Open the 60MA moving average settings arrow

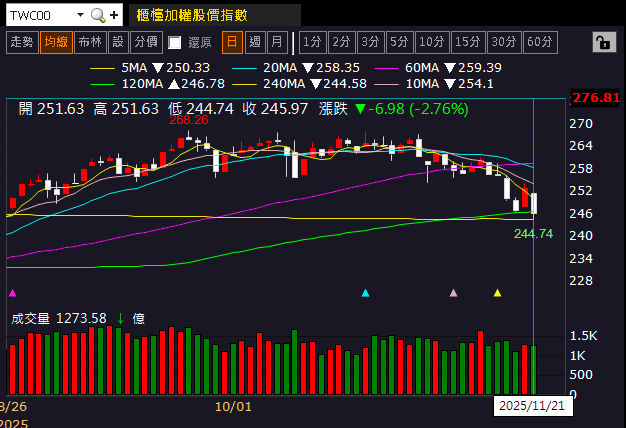tap(449, 67)
